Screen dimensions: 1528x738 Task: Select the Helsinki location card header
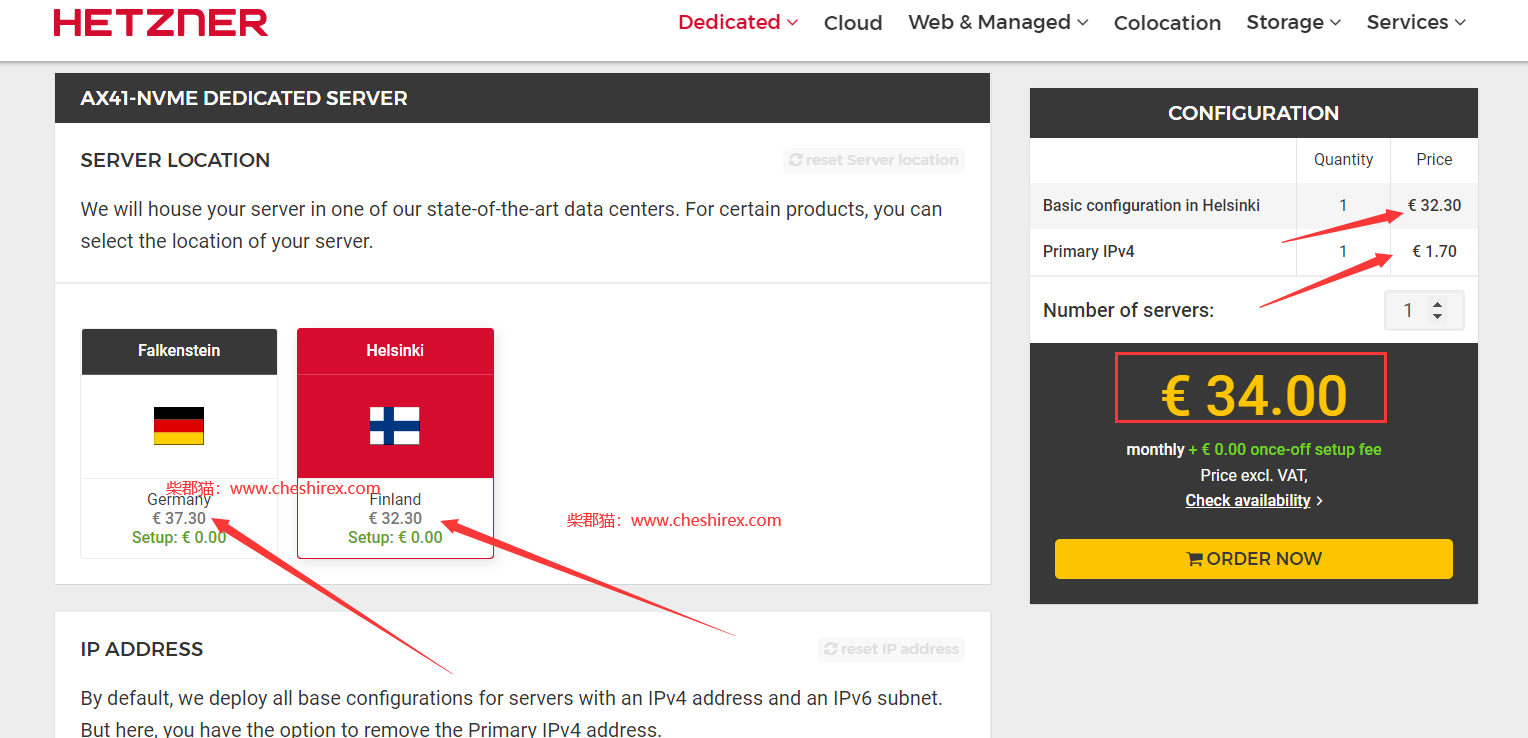click(x=395, y=351)
